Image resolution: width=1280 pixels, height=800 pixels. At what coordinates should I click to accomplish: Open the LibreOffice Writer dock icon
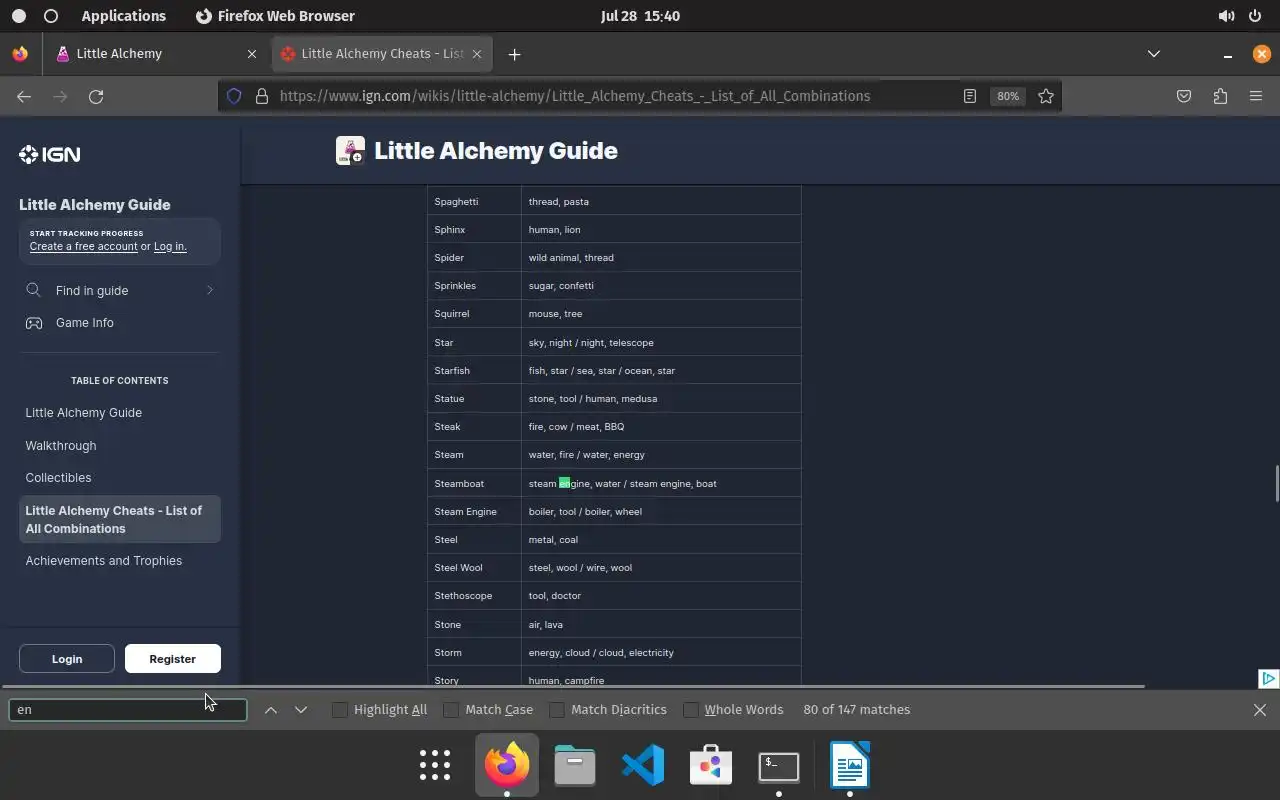click(x=849, y=766)
